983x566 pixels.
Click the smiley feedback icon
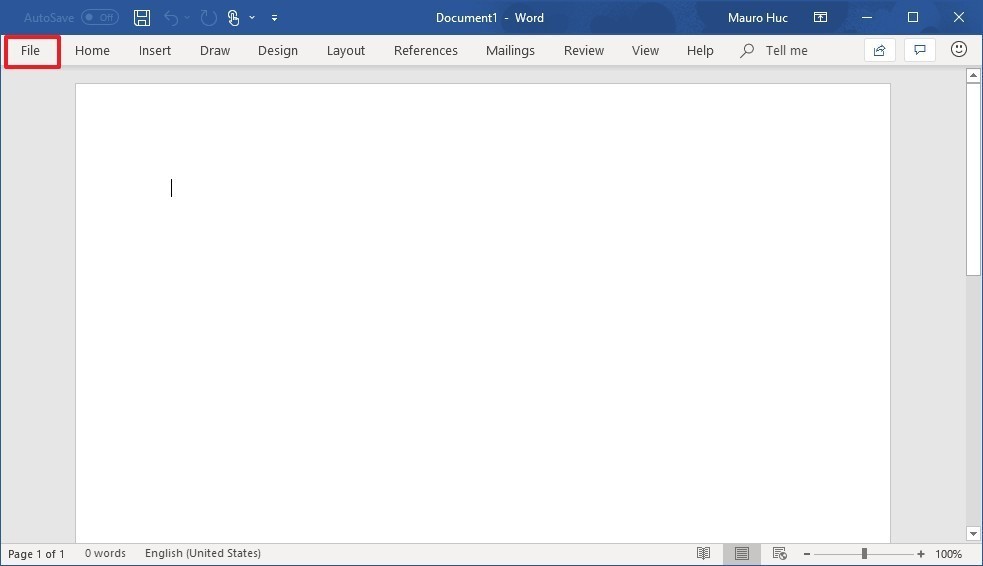tap(959, 49)
